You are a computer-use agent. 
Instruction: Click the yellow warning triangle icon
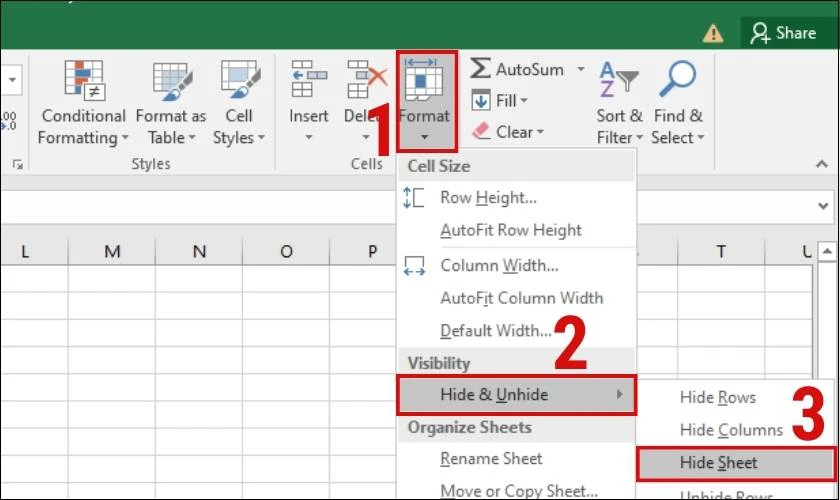[712, 34]
